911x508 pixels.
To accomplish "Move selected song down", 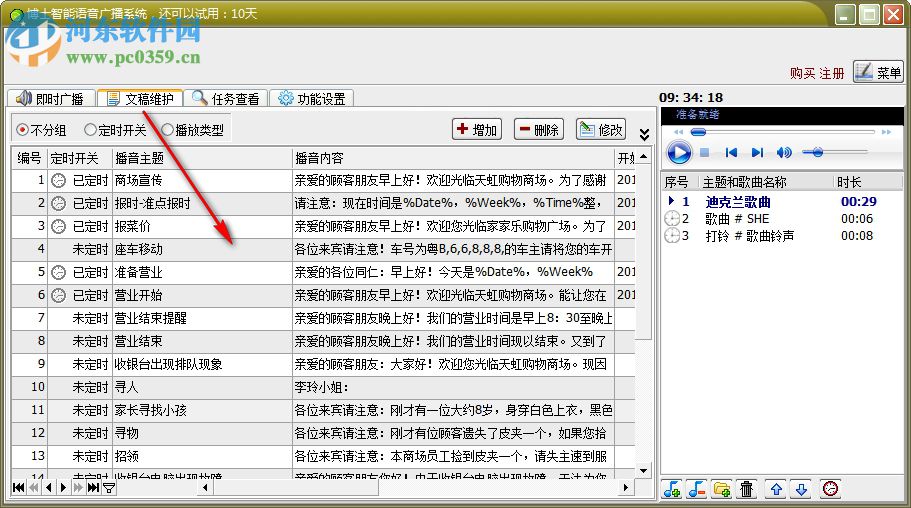I will [801, 489].
